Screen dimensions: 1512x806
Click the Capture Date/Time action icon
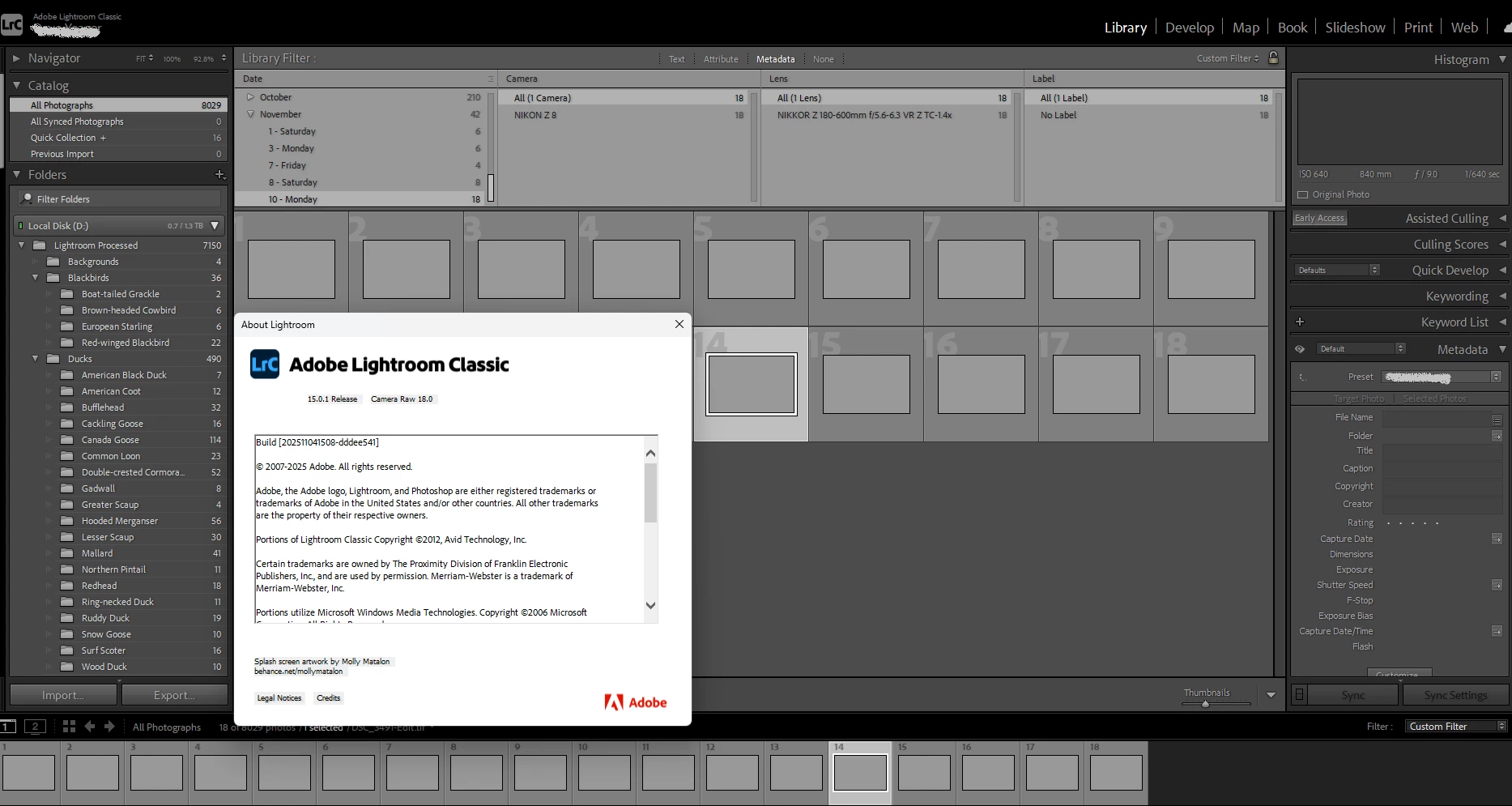click(x=1497, y=631)
